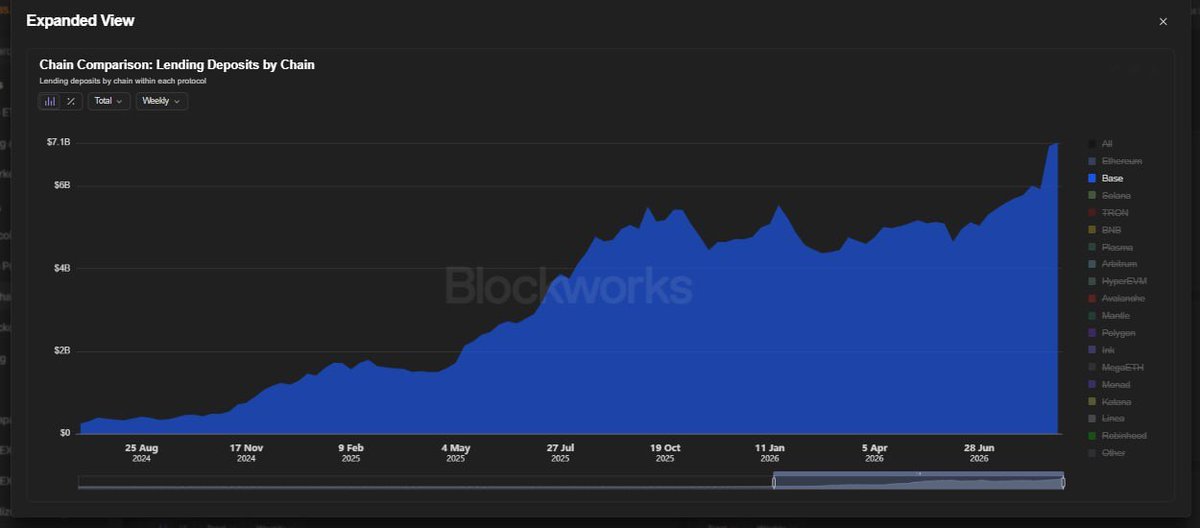Show Mantle series in legend

(x=1110, y=315)
